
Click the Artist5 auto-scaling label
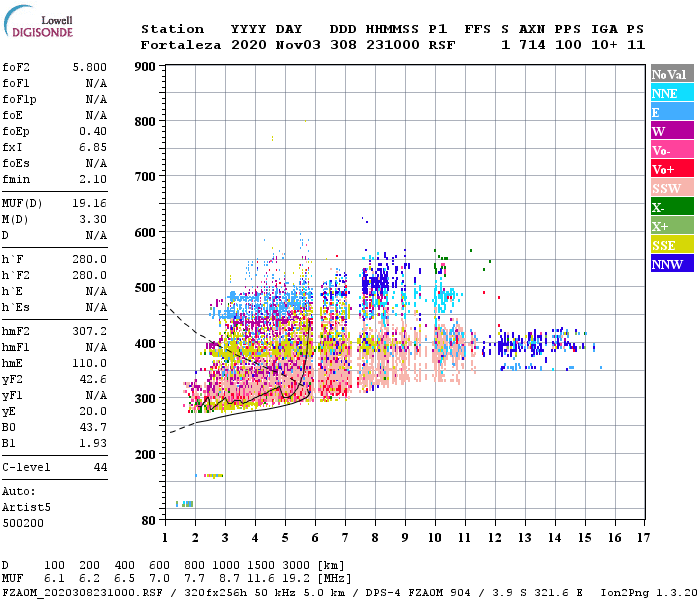tap(26, 508)
